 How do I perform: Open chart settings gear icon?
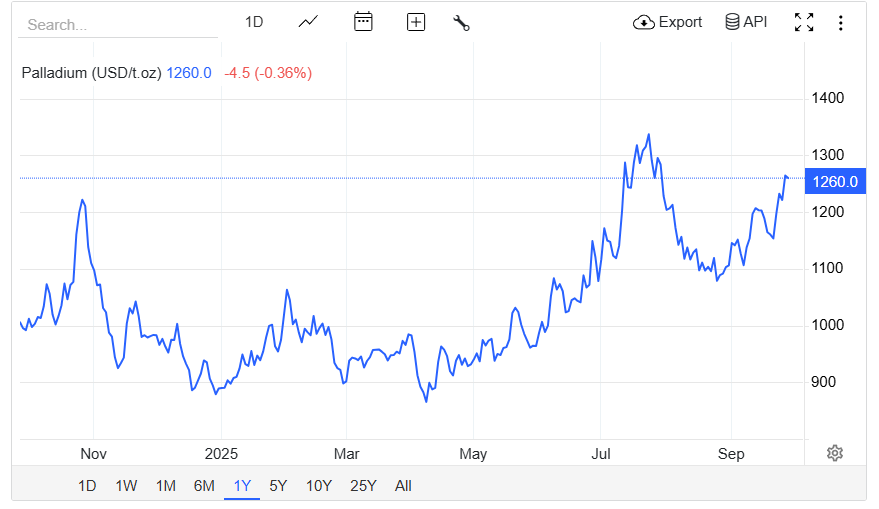(835, 453)
